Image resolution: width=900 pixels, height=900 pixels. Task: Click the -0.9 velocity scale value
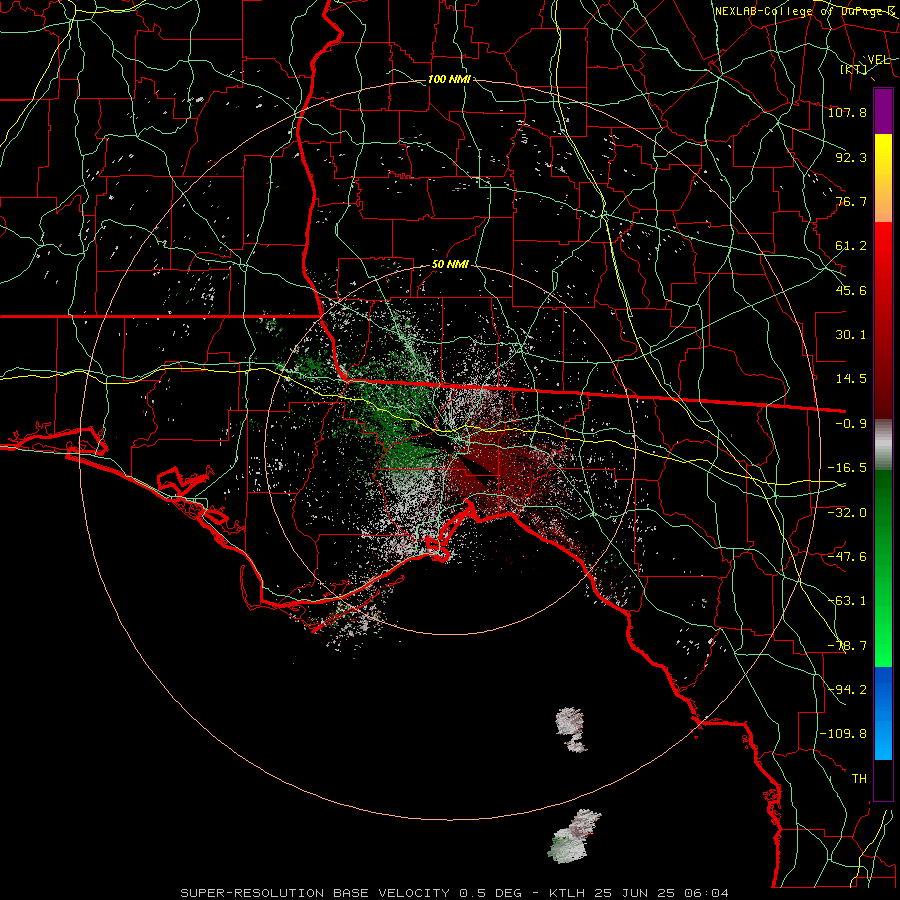point(851,424)
